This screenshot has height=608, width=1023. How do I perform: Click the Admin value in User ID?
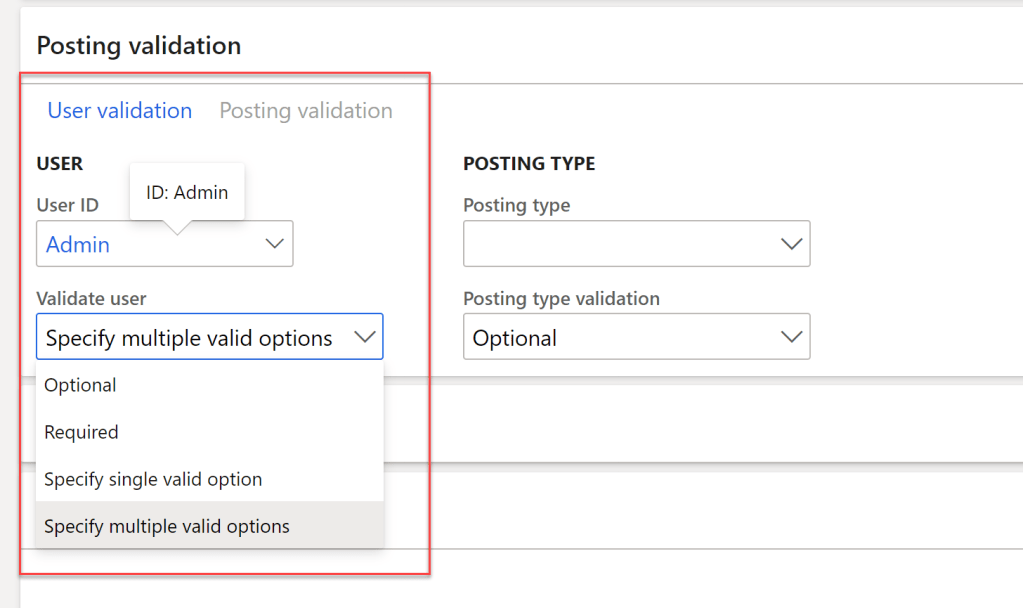click(x=78, y=245)
